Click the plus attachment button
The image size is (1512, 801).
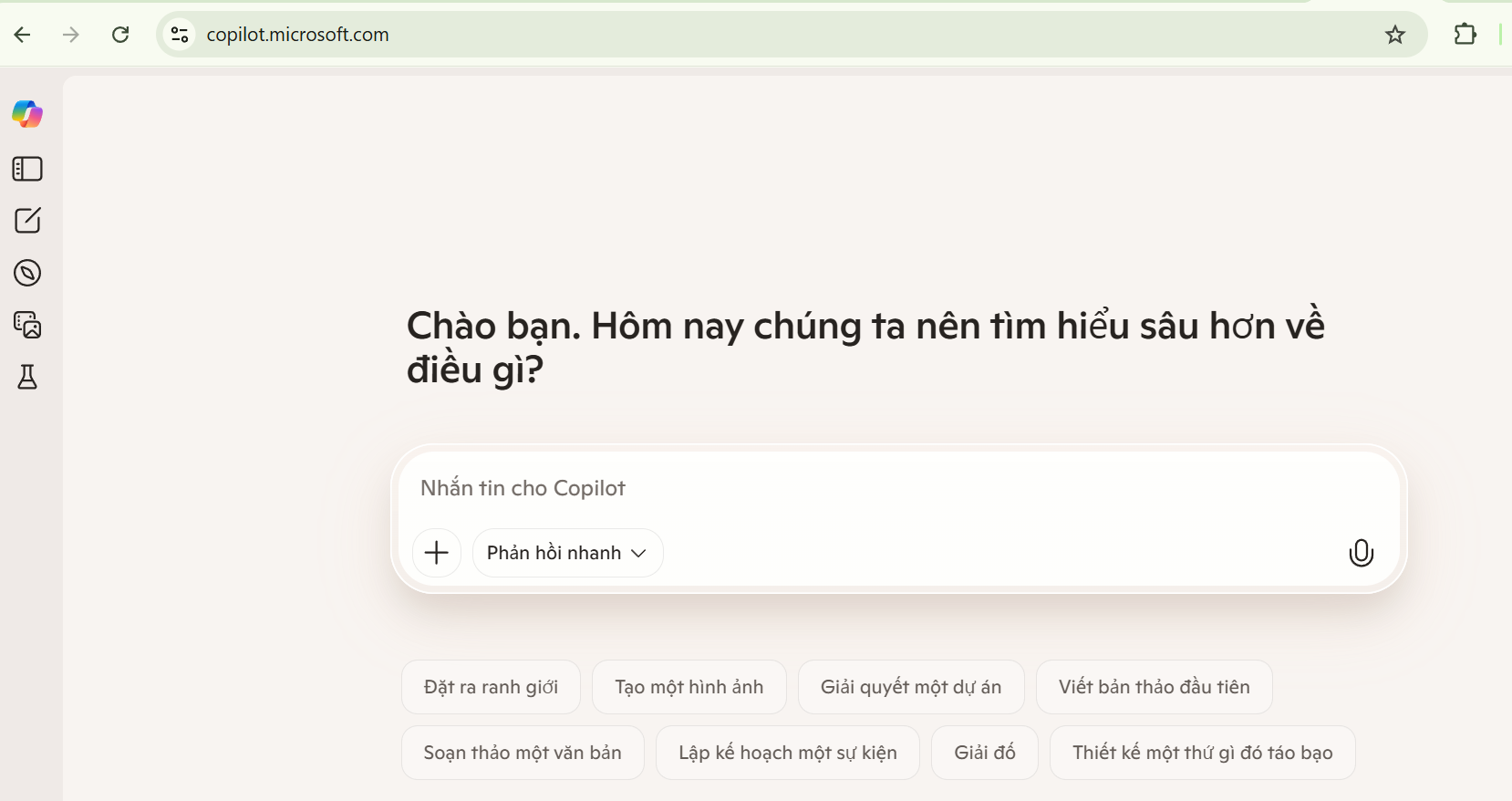coord(437,553)
